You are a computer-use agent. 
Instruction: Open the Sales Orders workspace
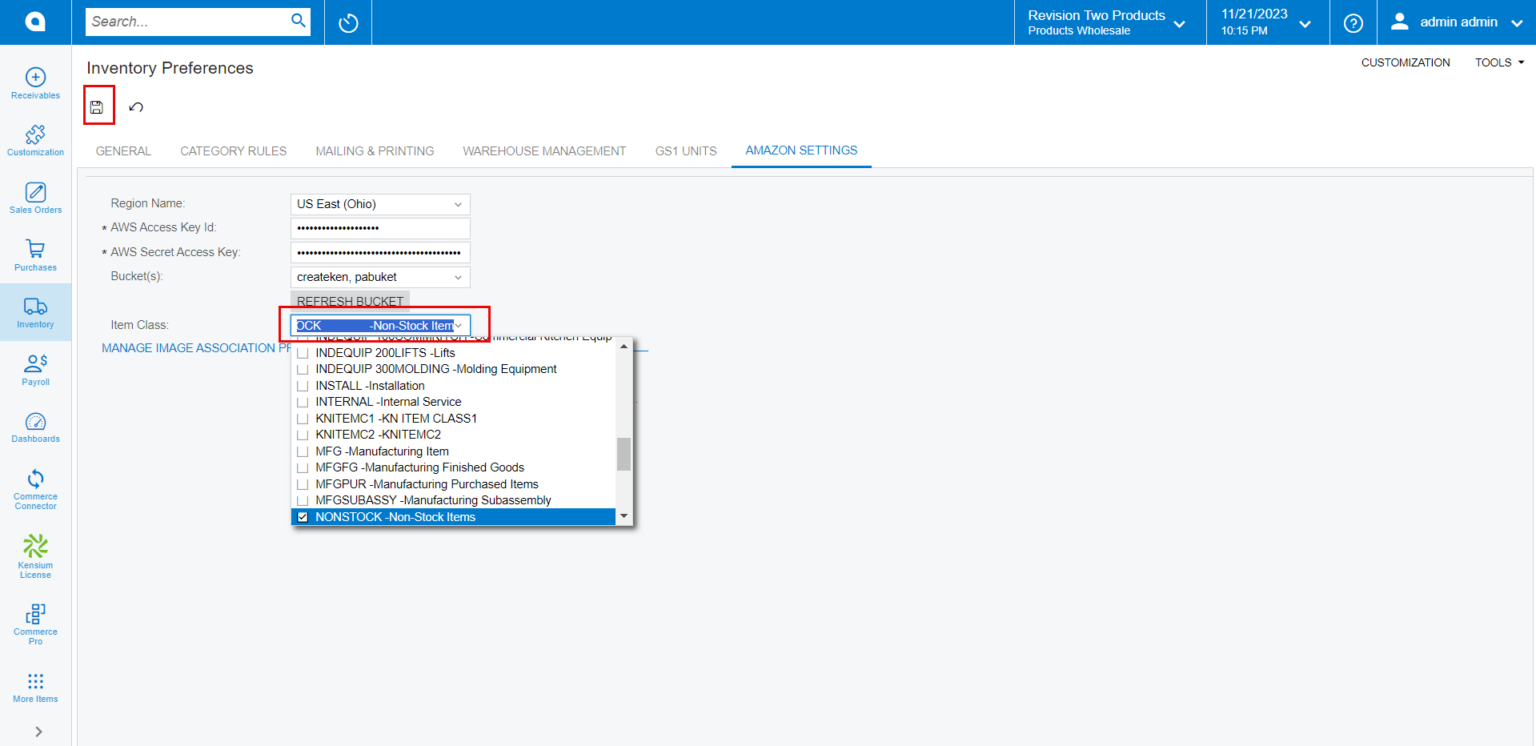[35, 198]
